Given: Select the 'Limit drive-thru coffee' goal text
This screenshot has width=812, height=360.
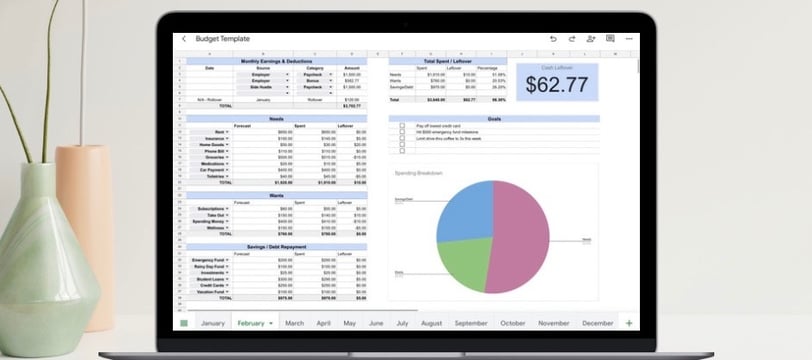Looking at the screenshot, I should pyautogui.click(x=449, y=138).
